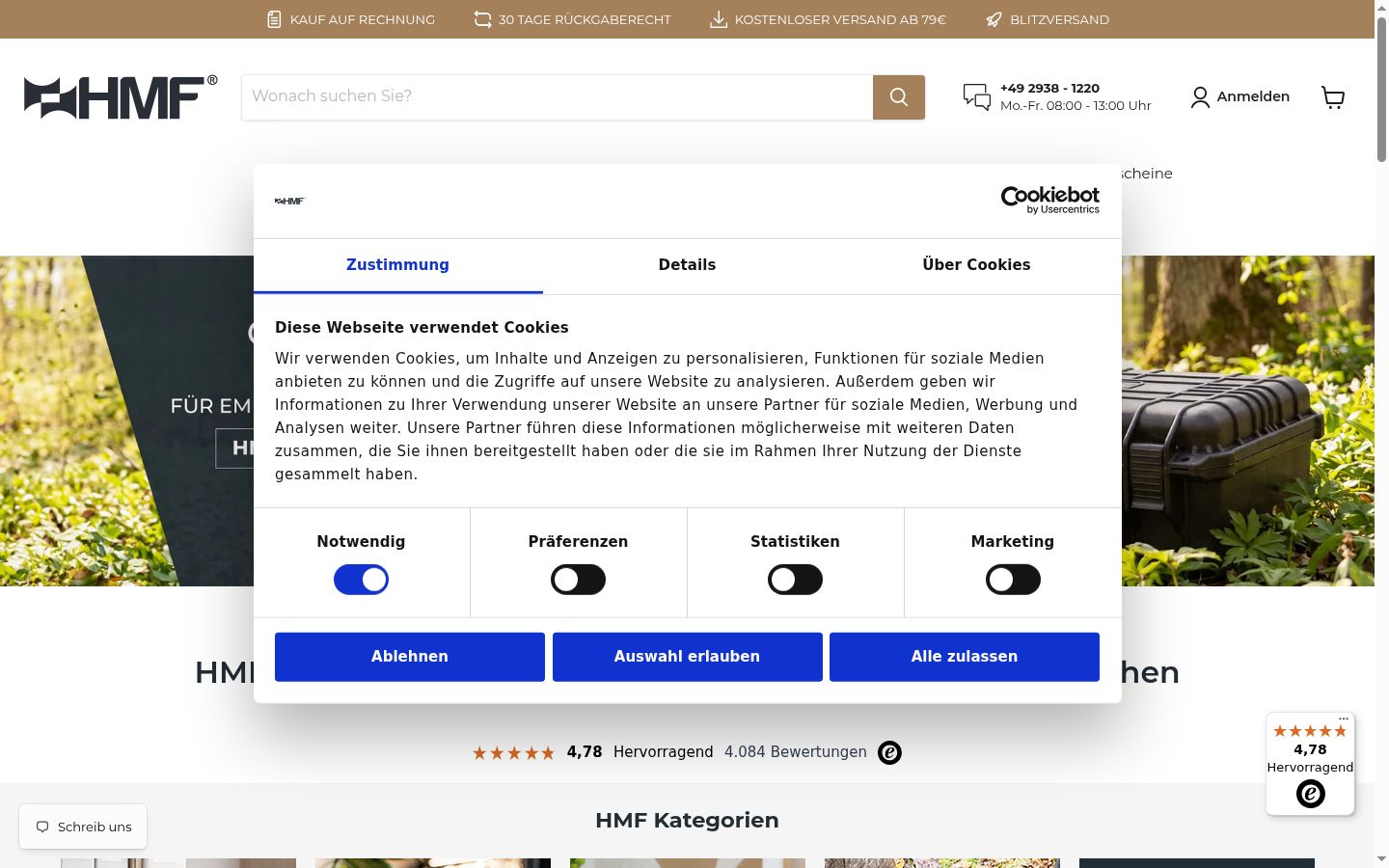Screen dimensions: 1389x868
Task: Open the Details tab
Action: pyautogui.click(x=687, y=265)
